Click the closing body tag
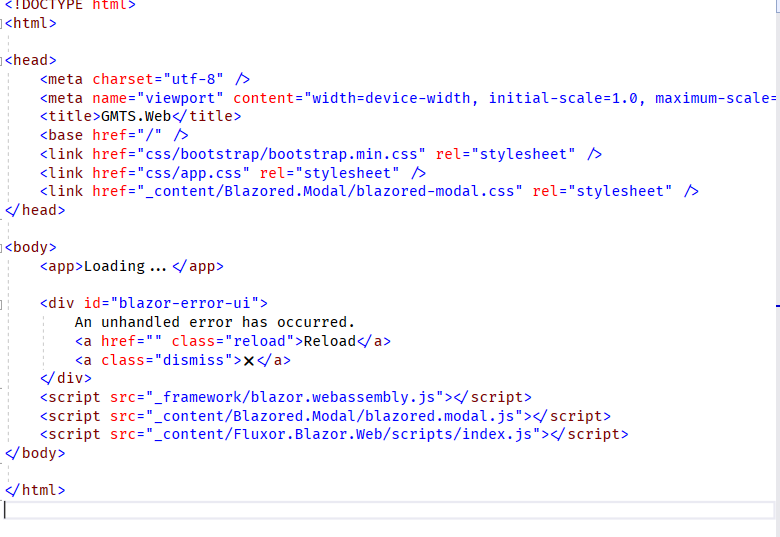Screen dimensions: 780x537 point(35,453)
